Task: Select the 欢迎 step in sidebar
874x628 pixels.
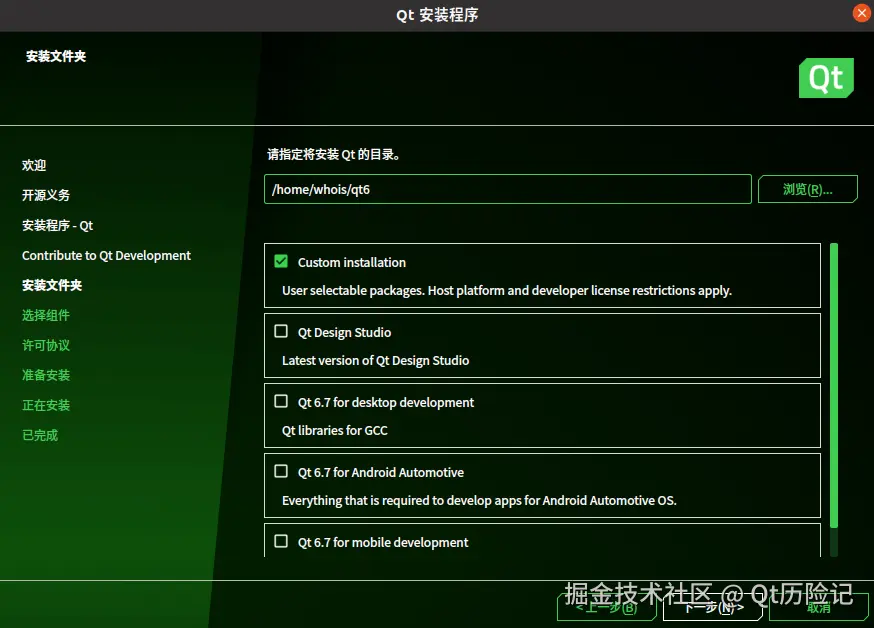Action: [34, 165]
